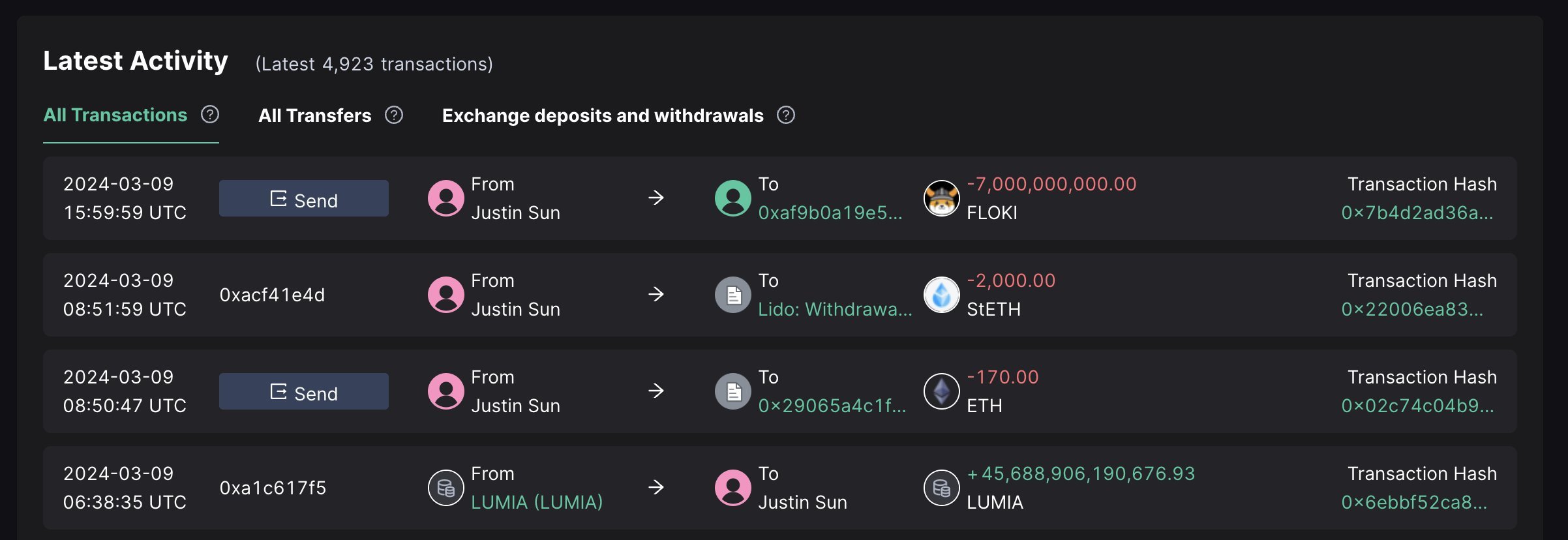Click help icon beside All Transfers
Image resolution: width=1568 pixels, height=540 pixels.
(394, 115)
